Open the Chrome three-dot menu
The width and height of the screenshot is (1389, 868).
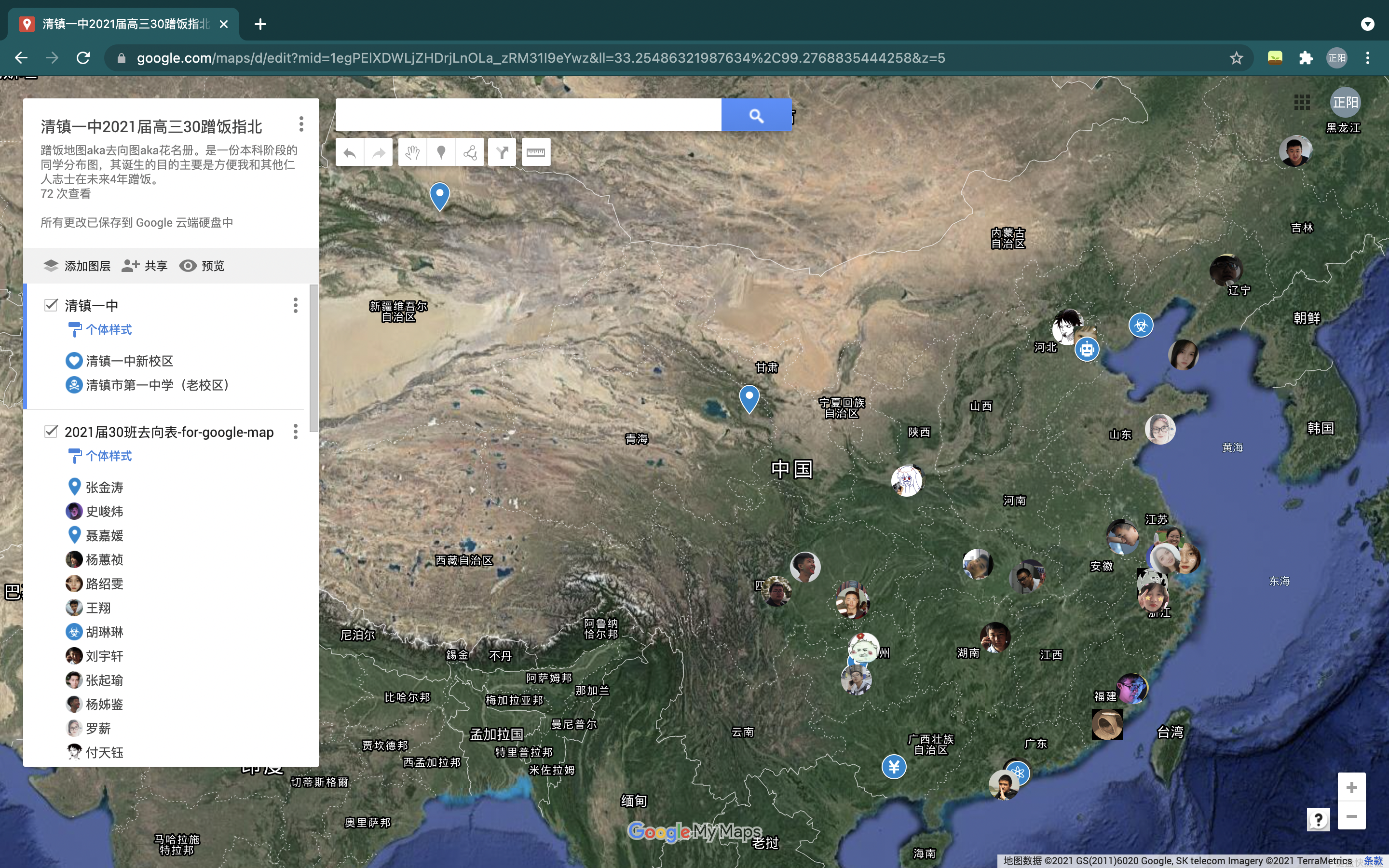pos(1368,58)
